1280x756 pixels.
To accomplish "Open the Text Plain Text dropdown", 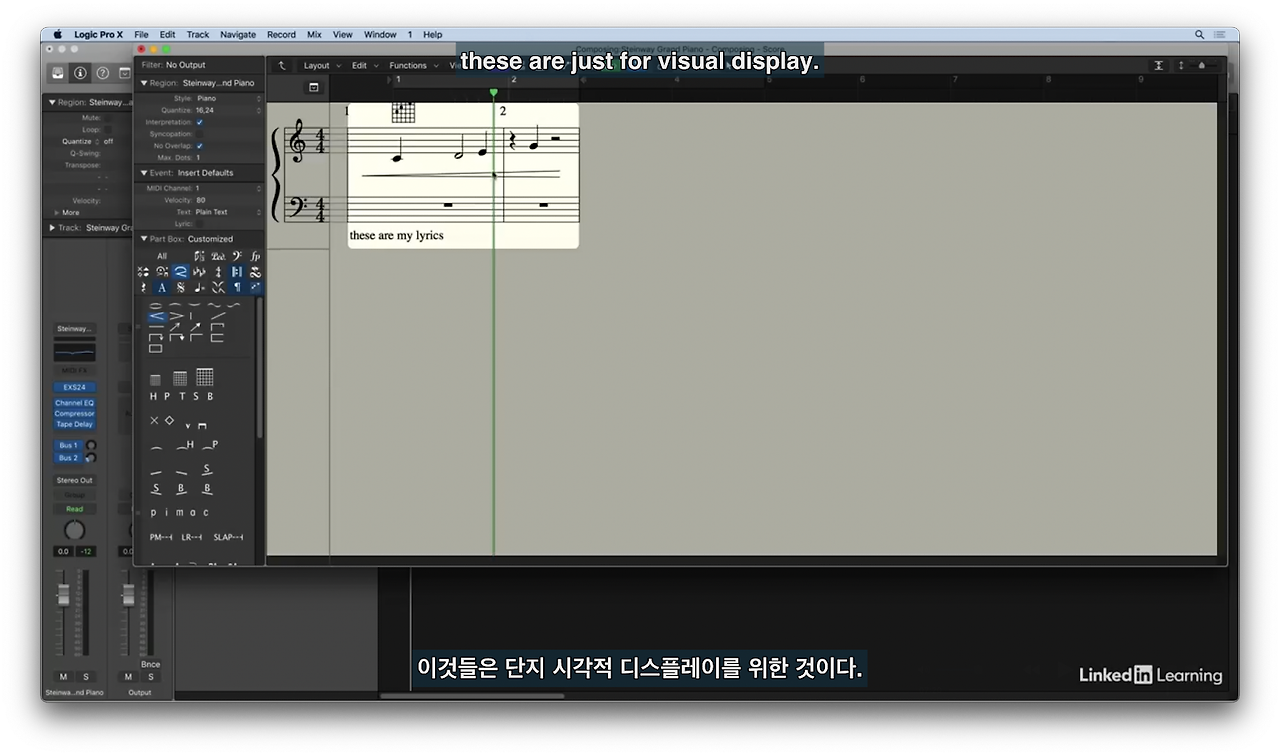I will (x=228, y=212).
